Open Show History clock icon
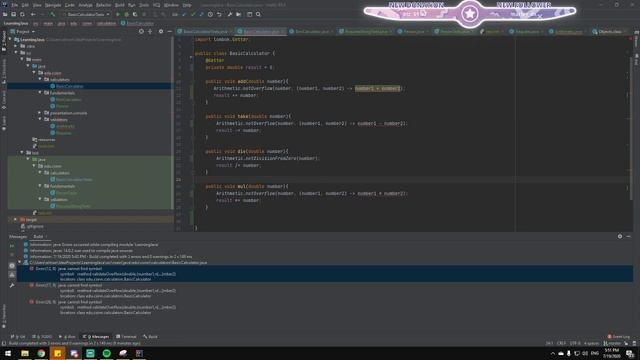This screenshot has height=360, width=640. click(210, 14)
